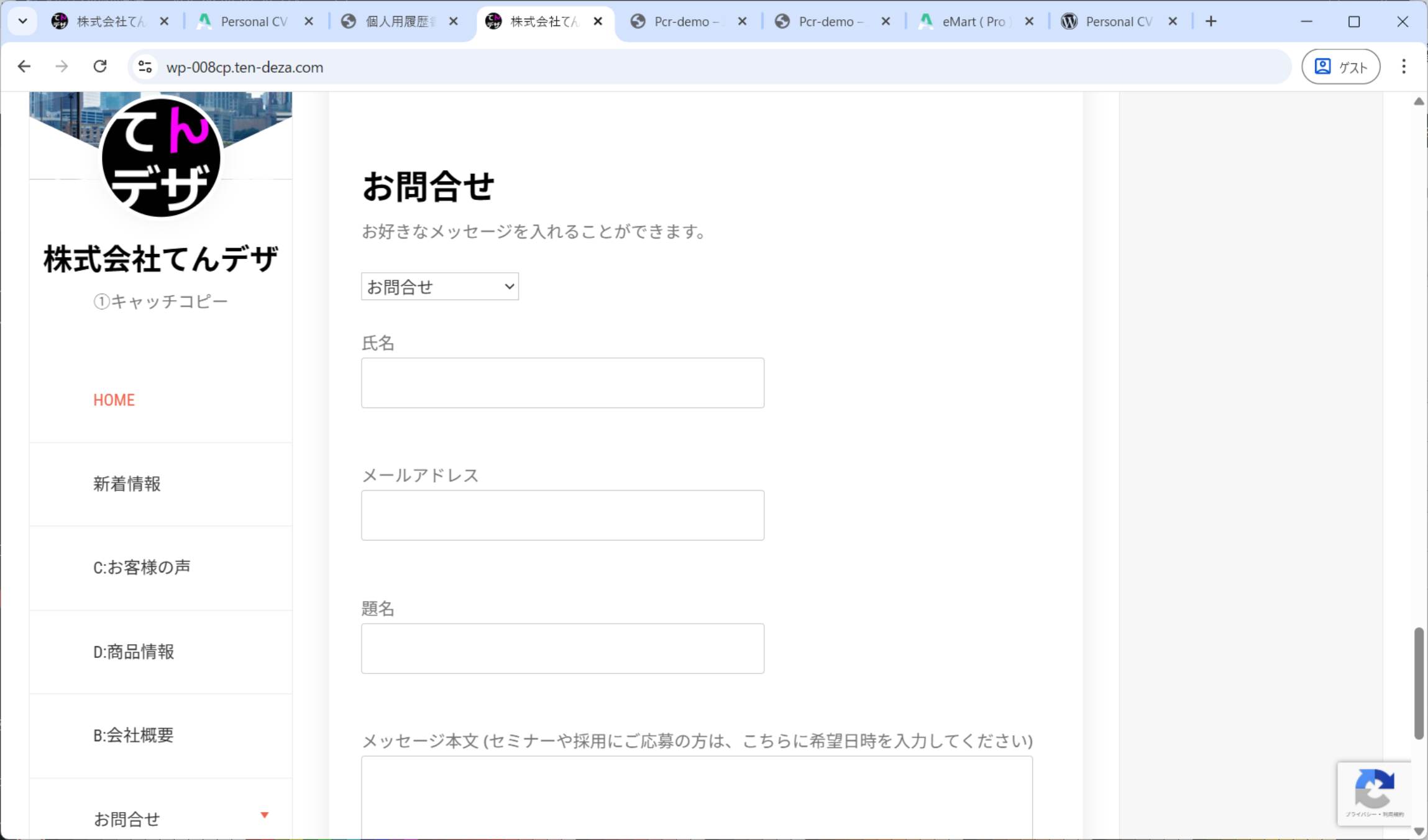This screenshot has height=840, width=1428.
Task: Open site information icon in the address bar
Action: 145,66
